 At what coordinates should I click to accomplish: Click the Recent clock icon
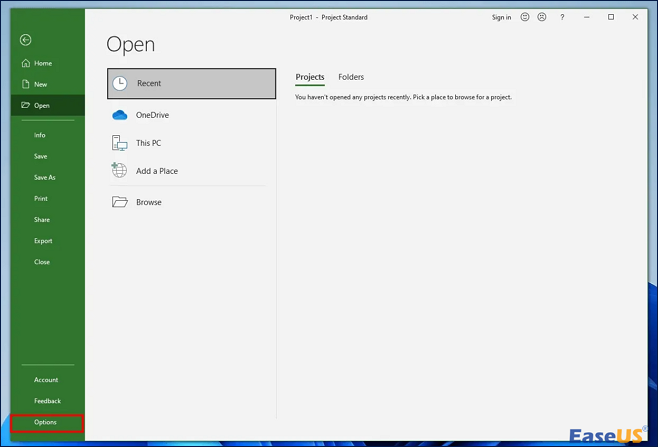pos(120,84)
